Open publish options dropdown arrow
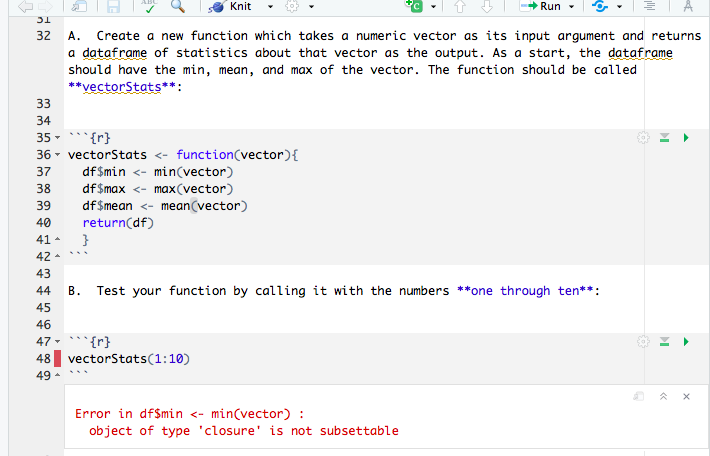 click(x=619, y=6)
